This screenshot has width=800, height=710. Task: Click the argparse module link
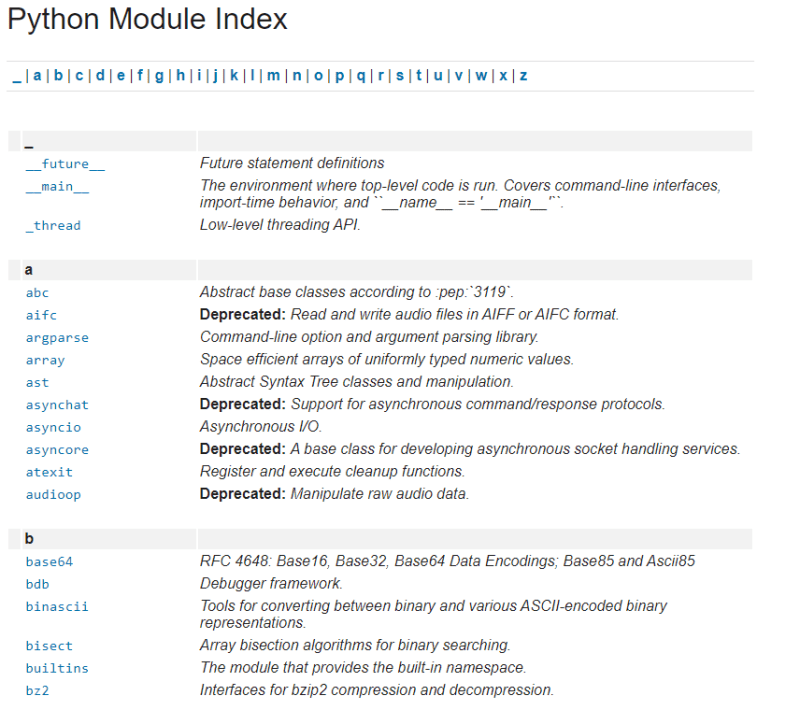56,337
